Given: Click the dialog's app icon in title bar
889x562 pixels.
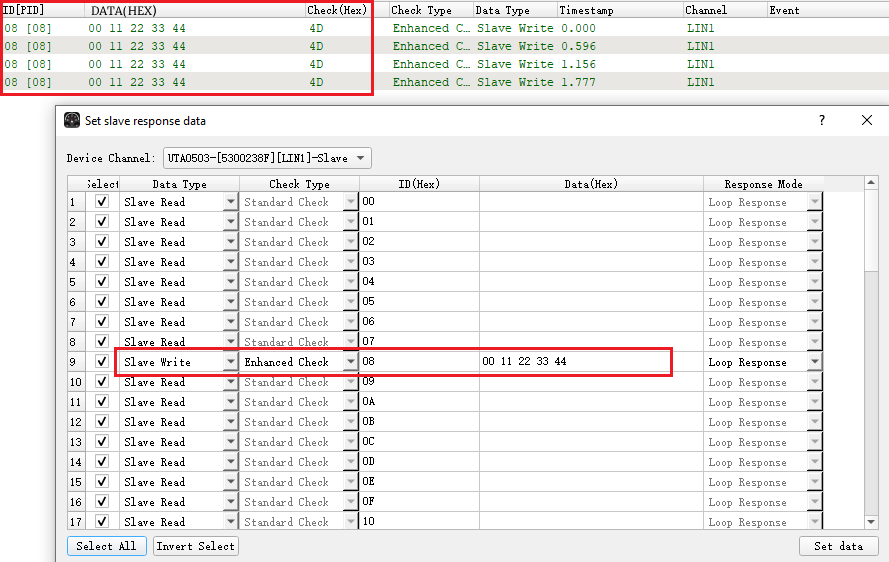Looking at the screenshot, I should (x=72, y=121).
